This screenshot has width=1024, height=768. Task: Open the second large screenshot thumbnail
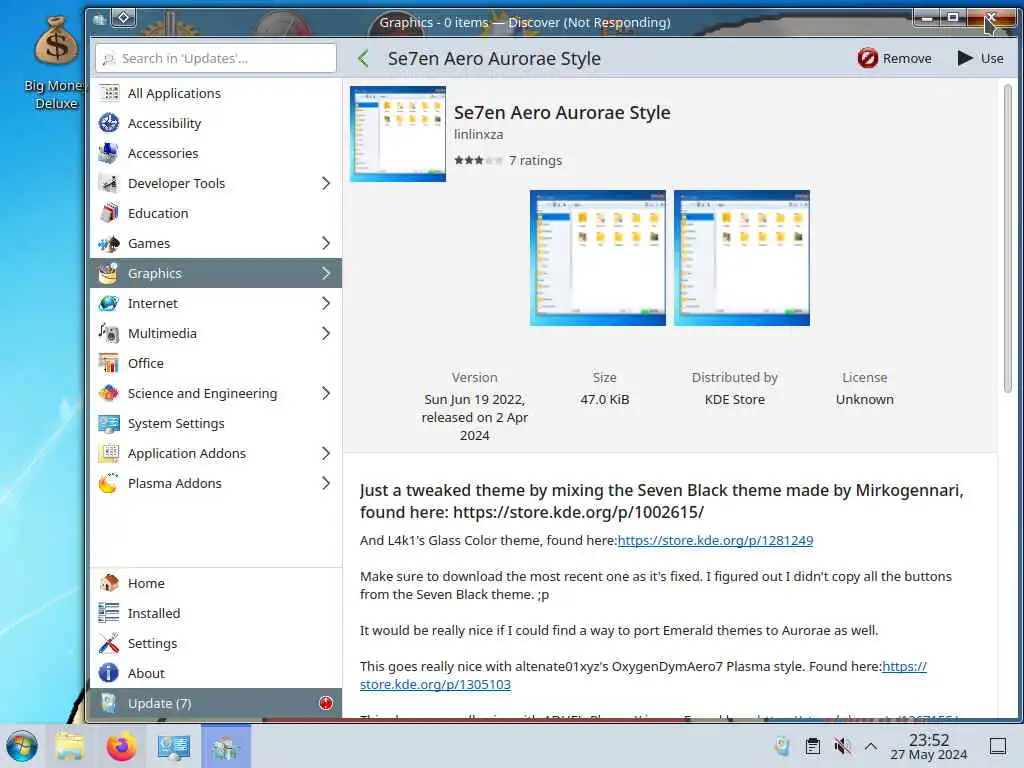(742, 258)
